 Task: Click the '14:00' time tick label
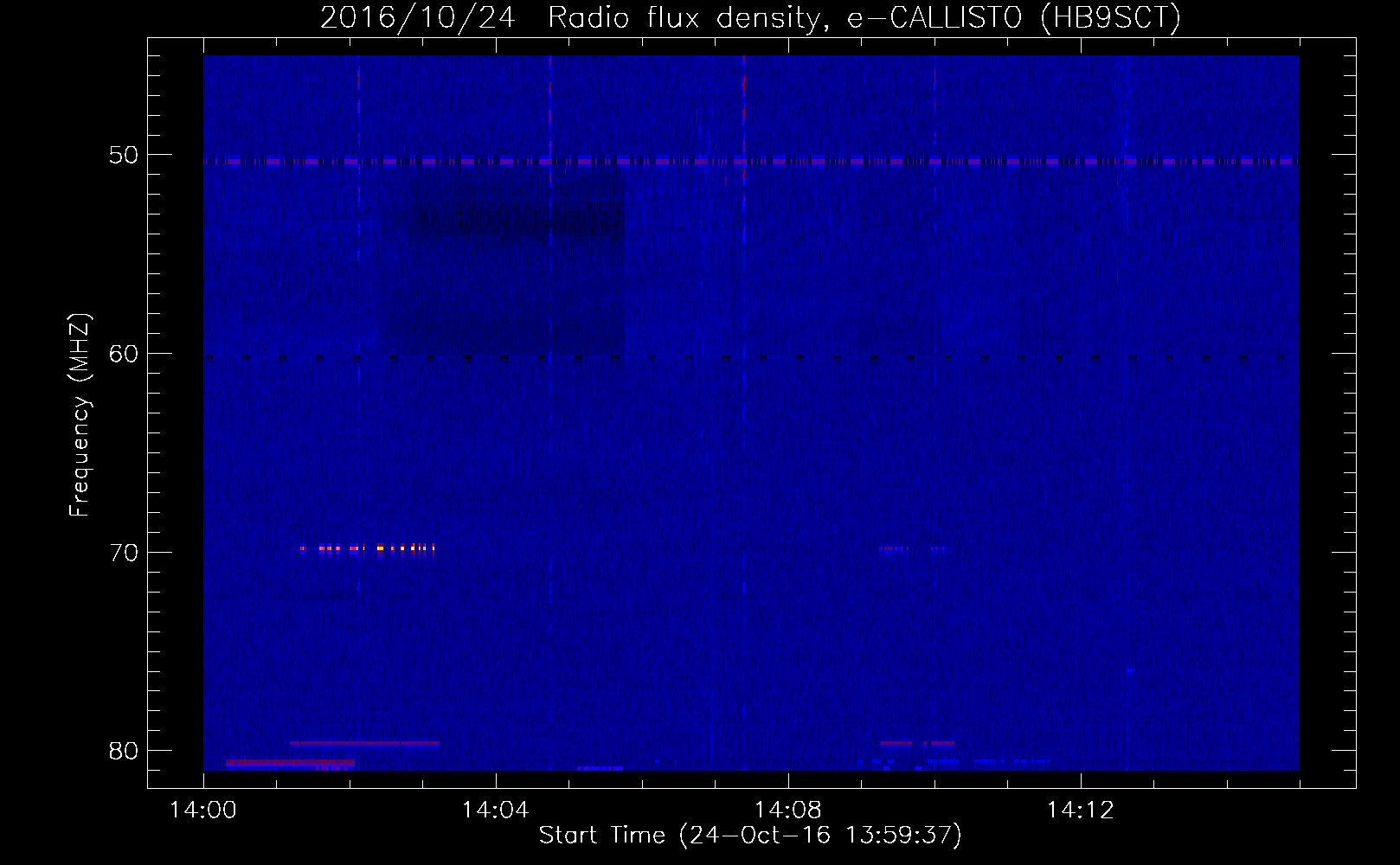pyautogui.click(x=203, y=811)
